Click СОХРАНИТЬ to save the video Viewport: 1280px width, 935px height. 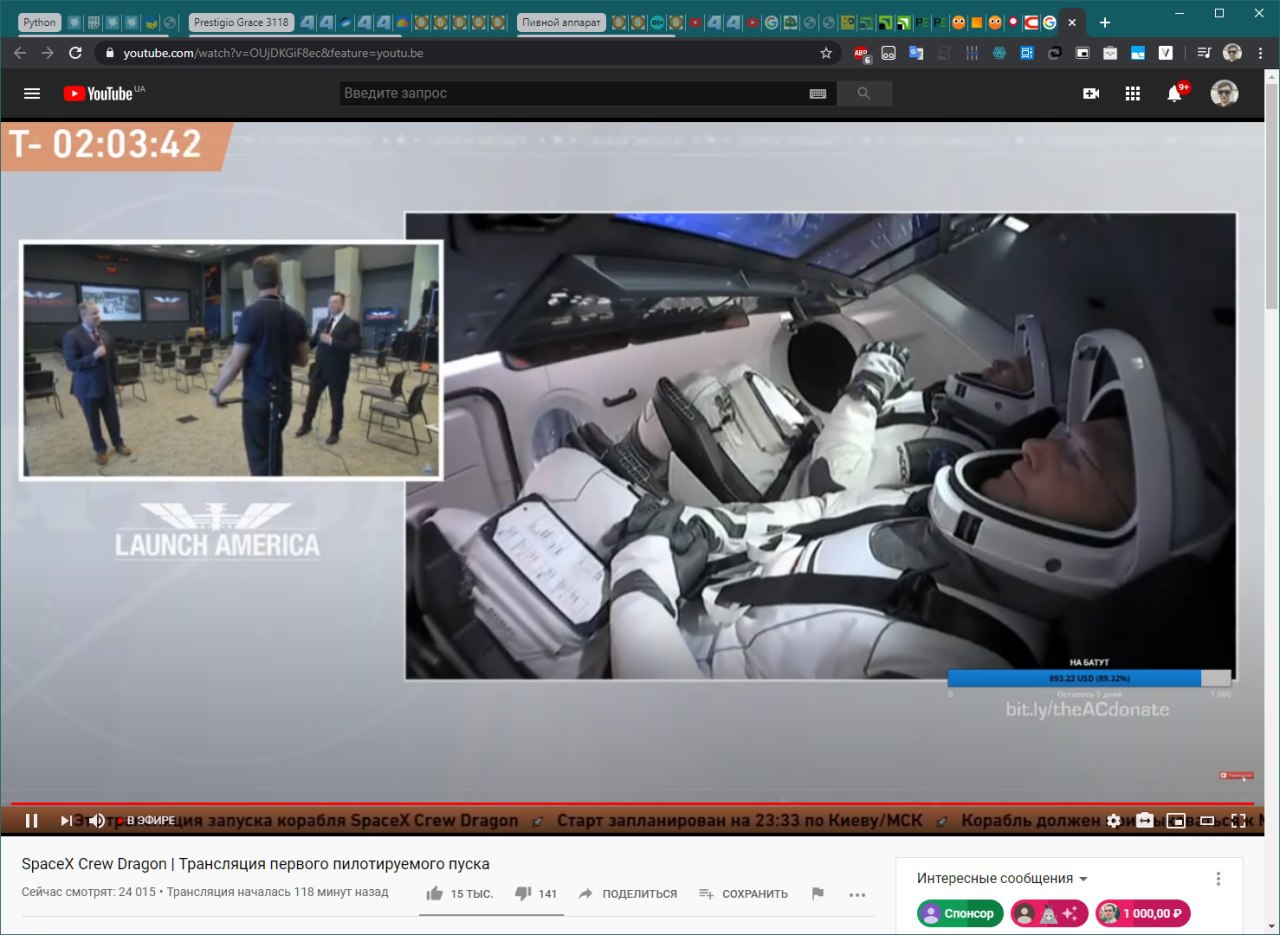tap(743, 893)
